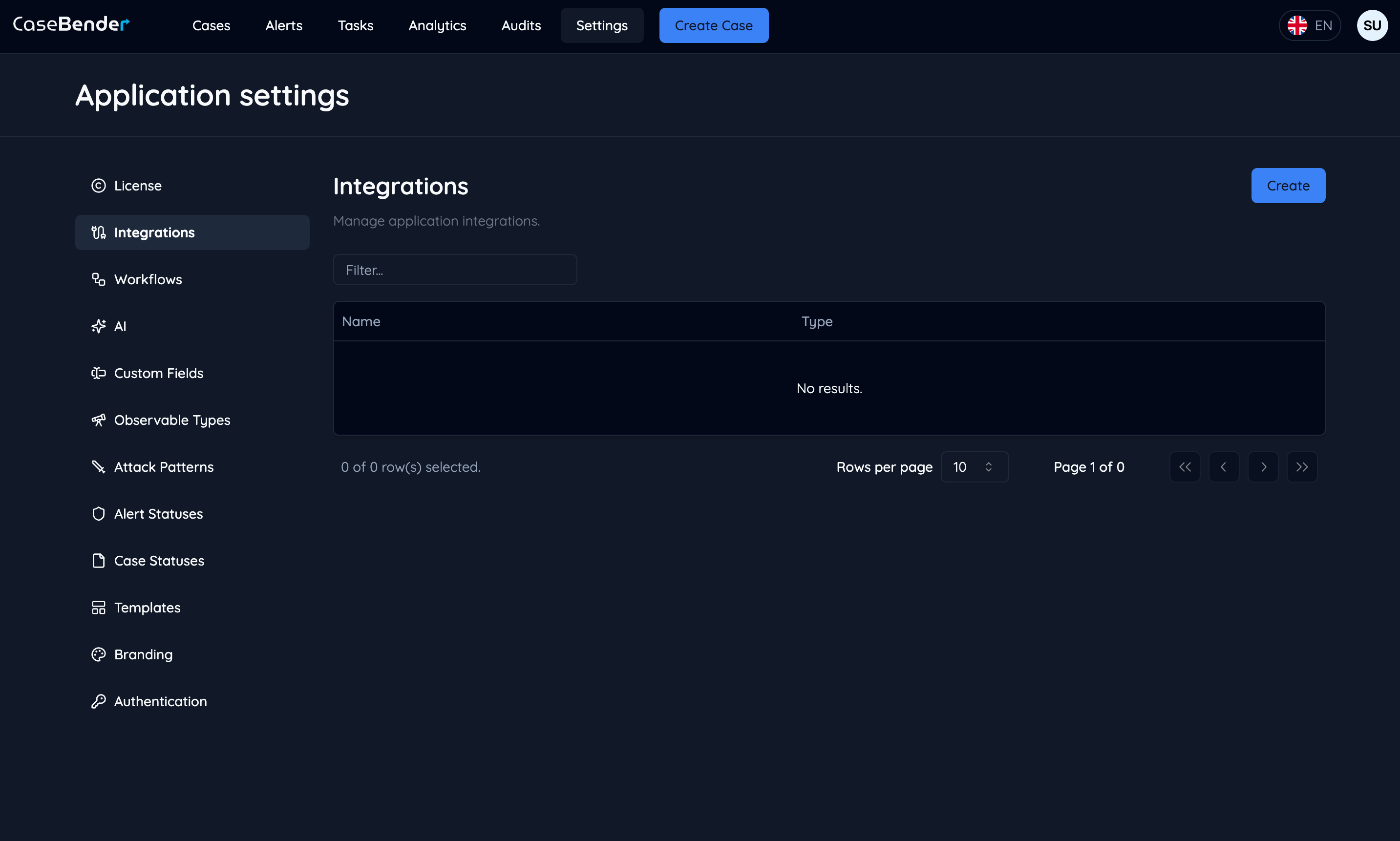This screenshot has width=1400, height=841.
Task: Click the Authentication key icon
Action: pyautogui.click(x=98, y=701)
